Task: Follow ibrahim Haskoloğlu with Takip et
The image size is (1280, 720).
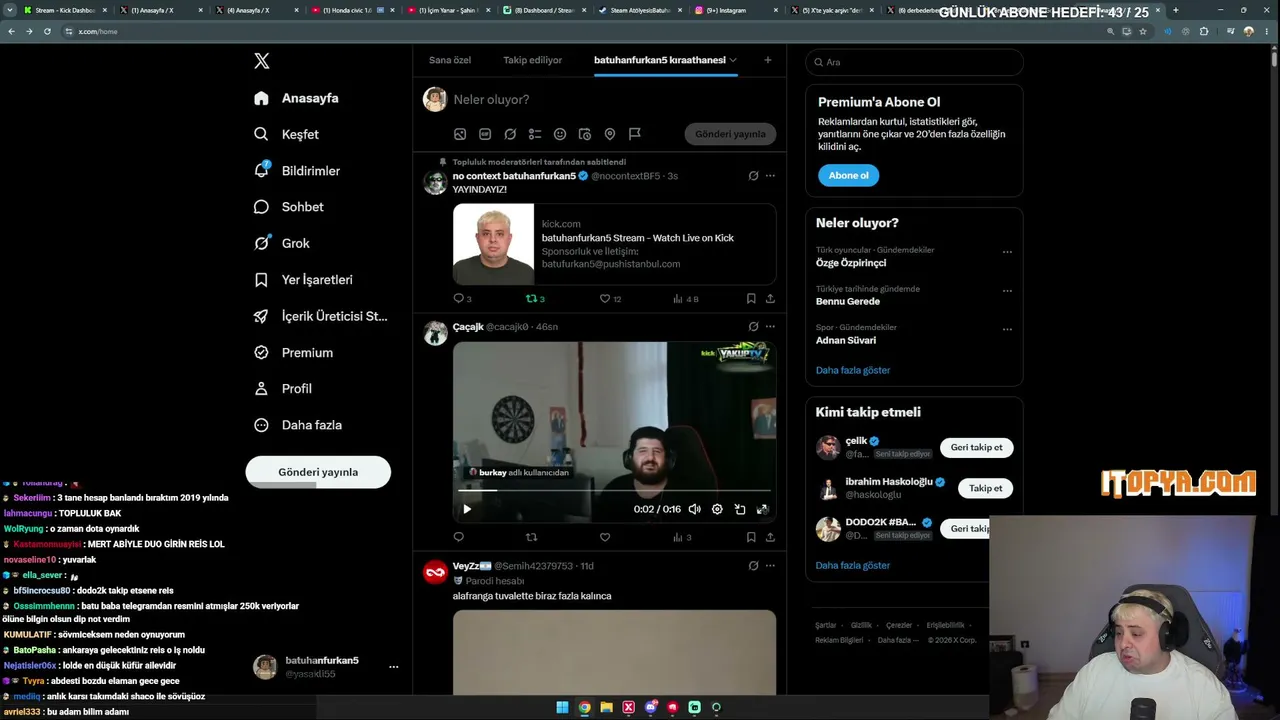Action: [x=986, y=488]
